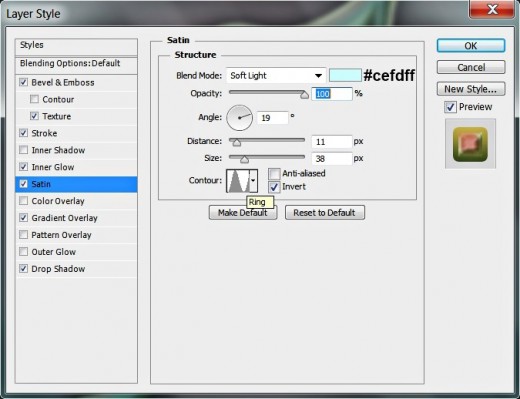Open the Pattern Overlay settings

click(x=61, y=235)
